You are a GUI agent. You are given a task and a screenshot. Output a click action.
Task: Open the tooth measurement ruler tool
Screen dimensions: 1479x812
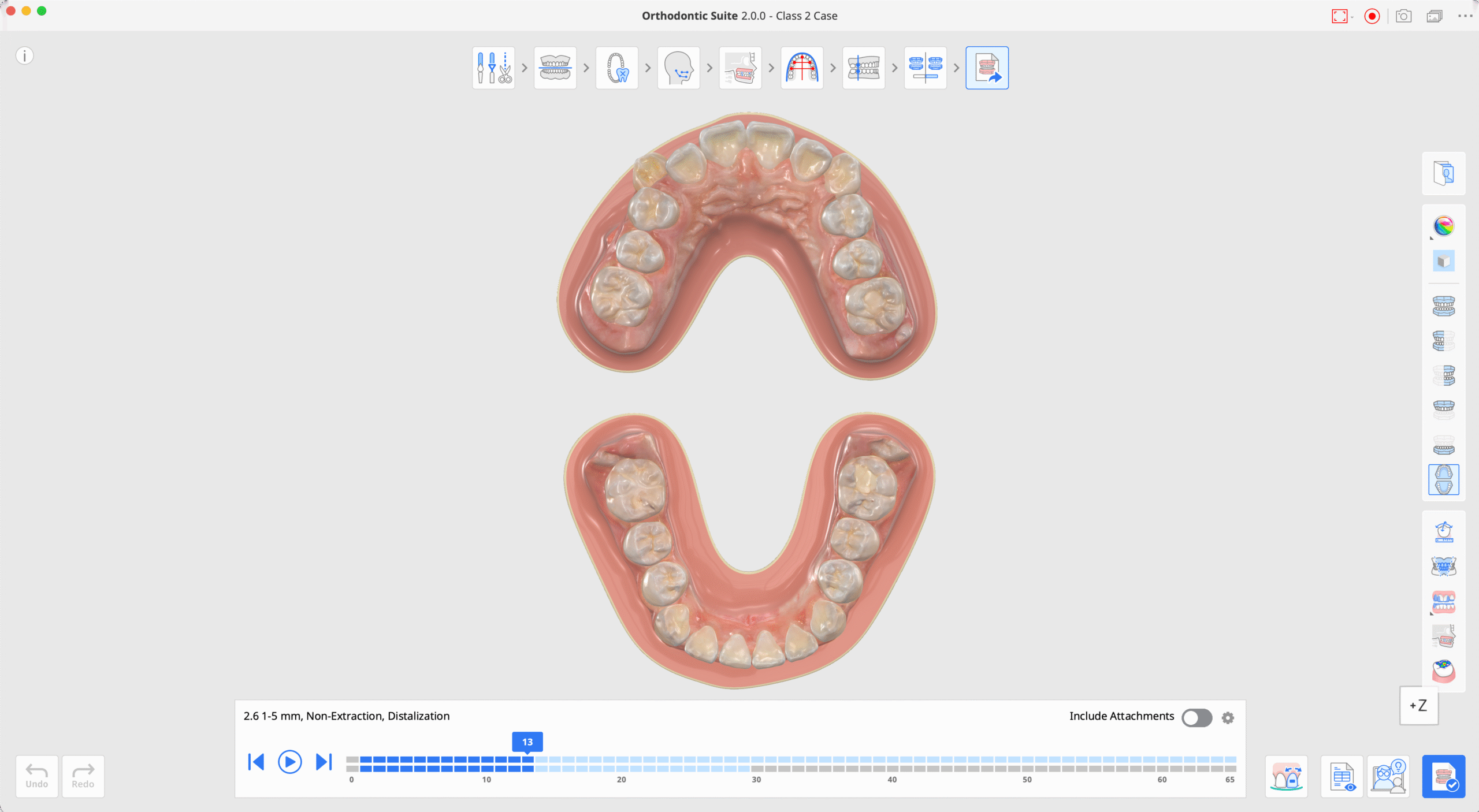(x=1444, y=532)
